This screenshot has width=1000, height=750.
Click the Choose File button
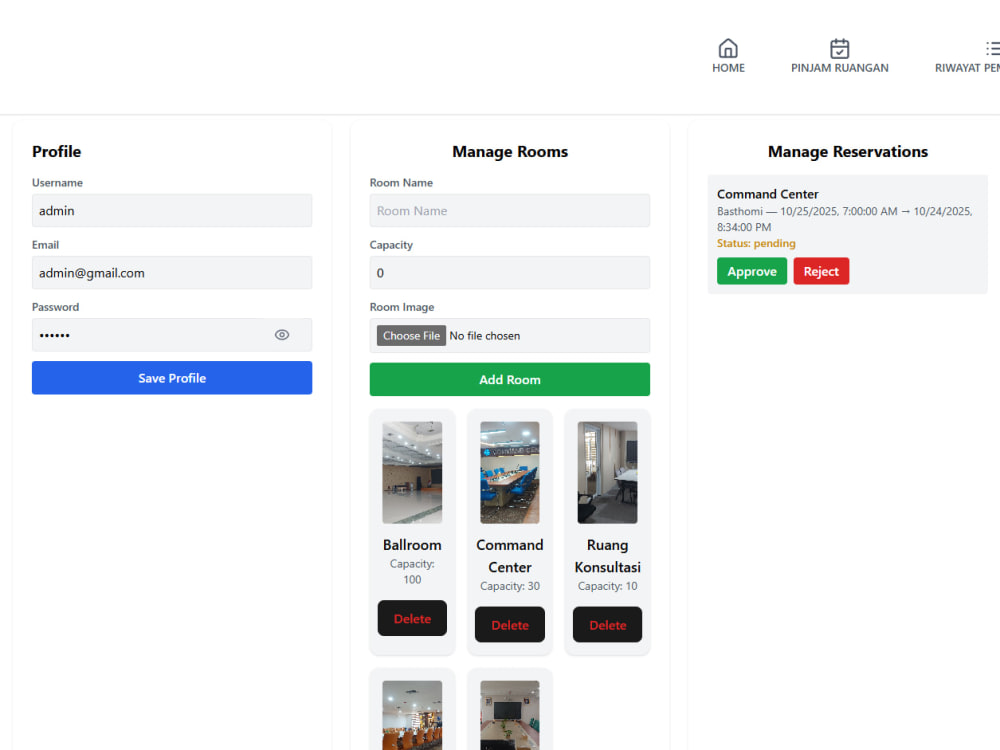(411, 335)
